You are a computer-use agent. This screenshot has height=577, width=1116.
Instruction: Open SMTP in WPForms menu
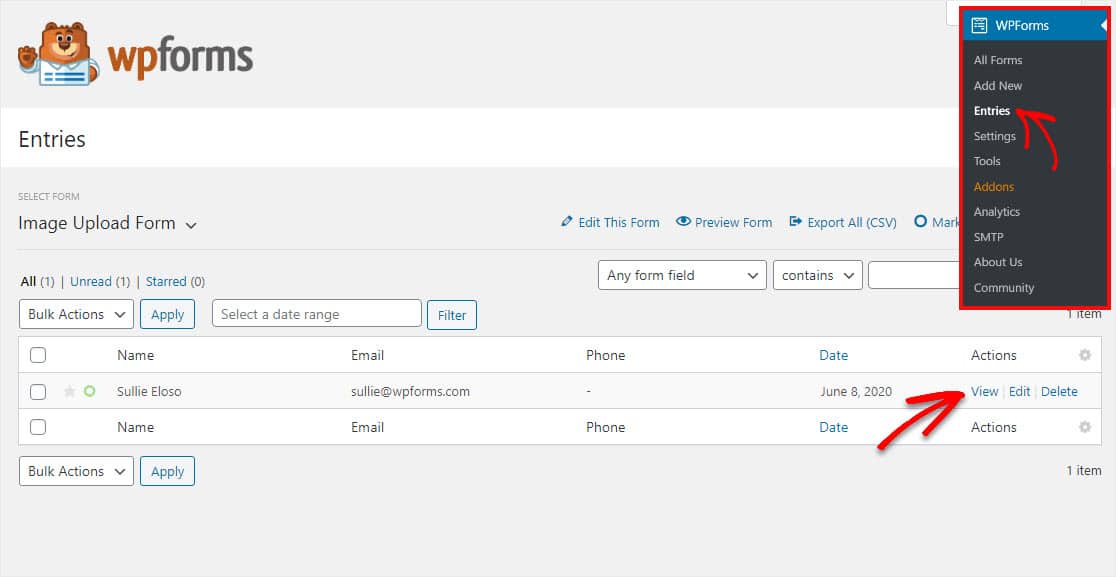tap(988, 237)
